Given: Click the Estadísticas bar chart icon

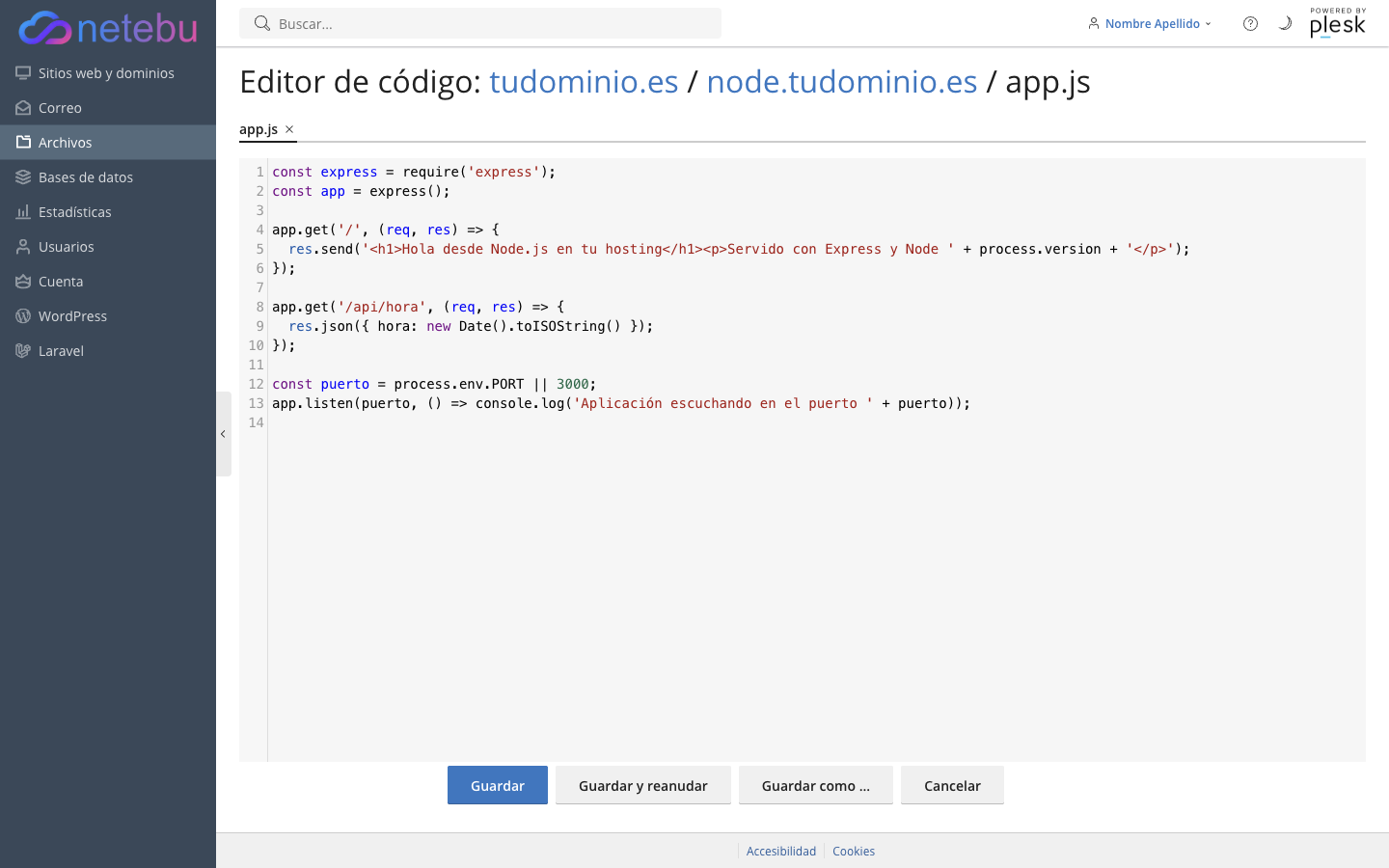Looking at the screenshot, I should (x=23, y=212).
